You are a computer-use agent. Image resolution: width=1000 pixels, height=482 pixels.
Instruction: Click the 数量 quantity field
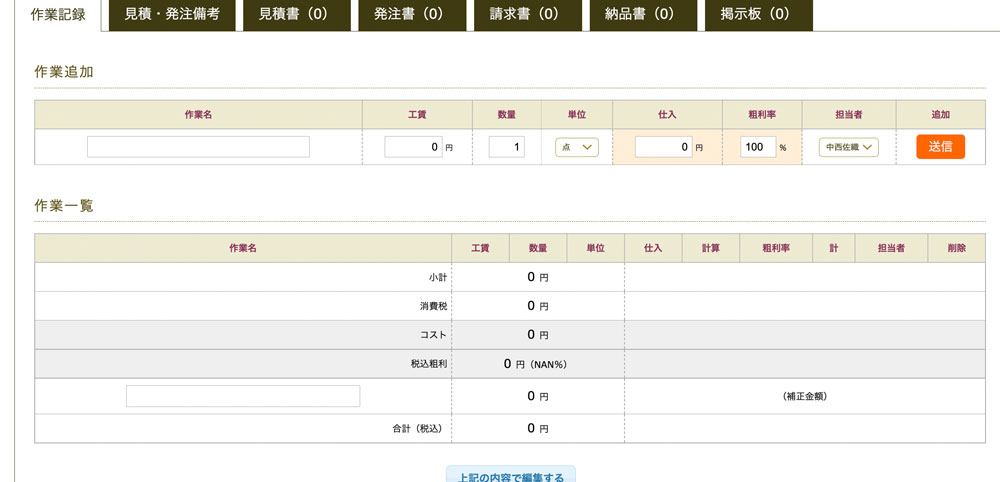[507, 147]
